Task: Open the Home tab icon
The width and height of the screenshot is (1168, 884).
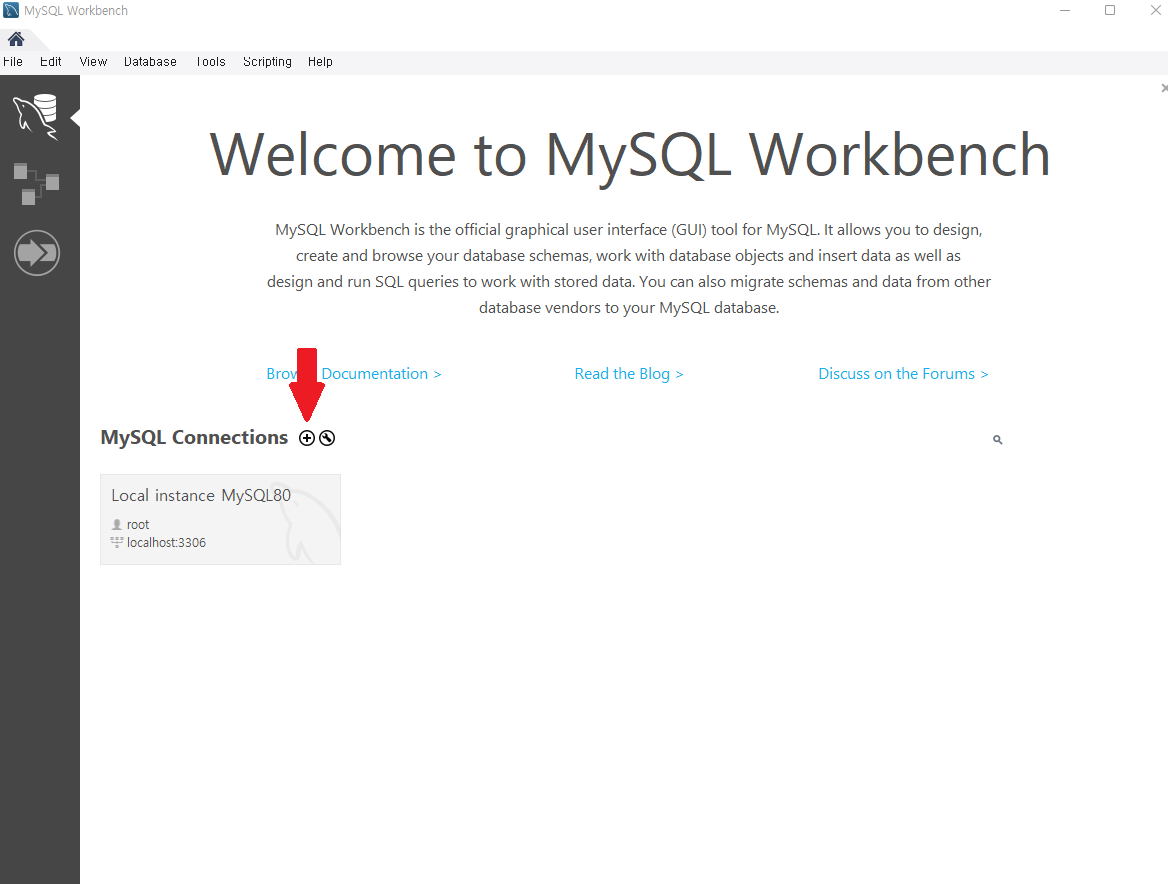Action: [16, 39]
